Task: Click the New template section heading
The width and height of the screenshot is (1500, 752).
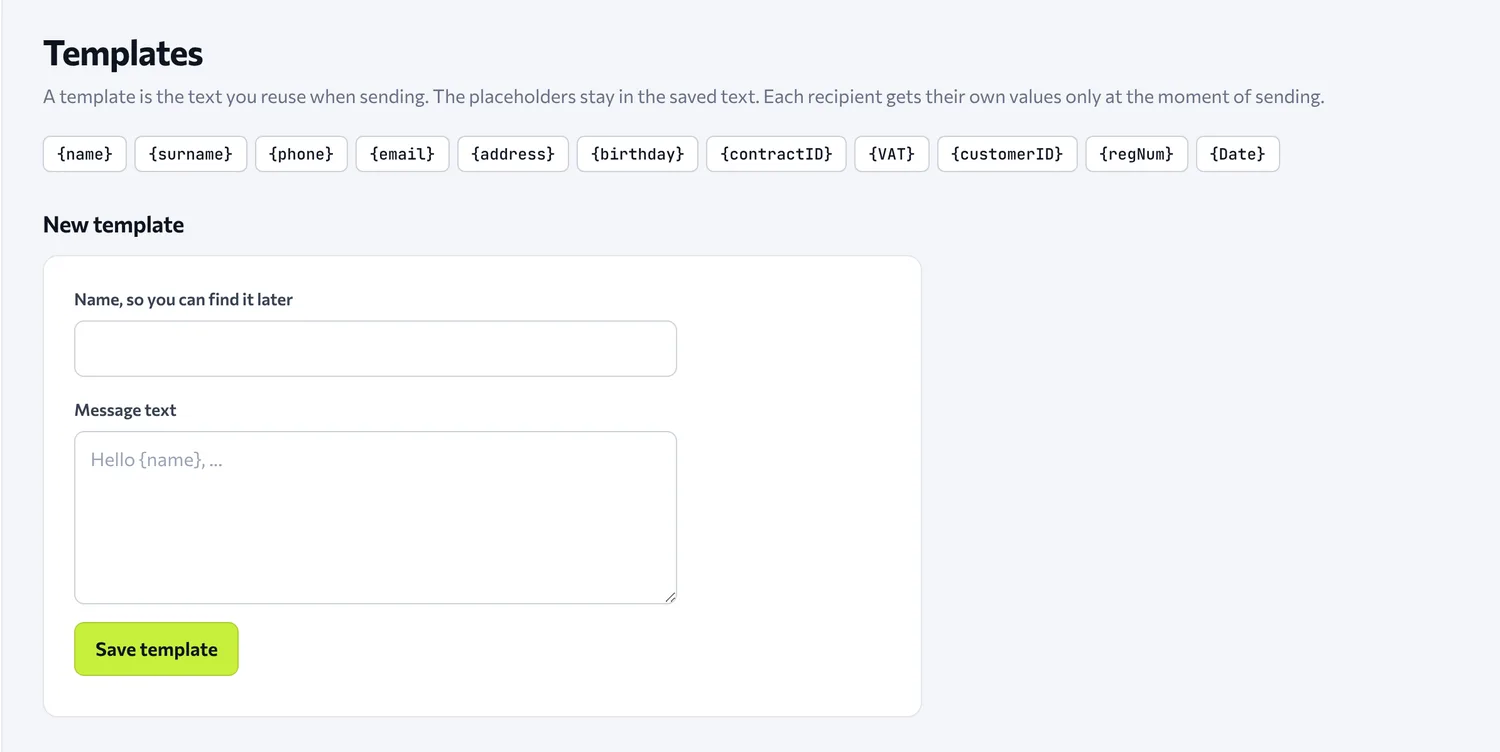Action: click(x=113, y=225)
